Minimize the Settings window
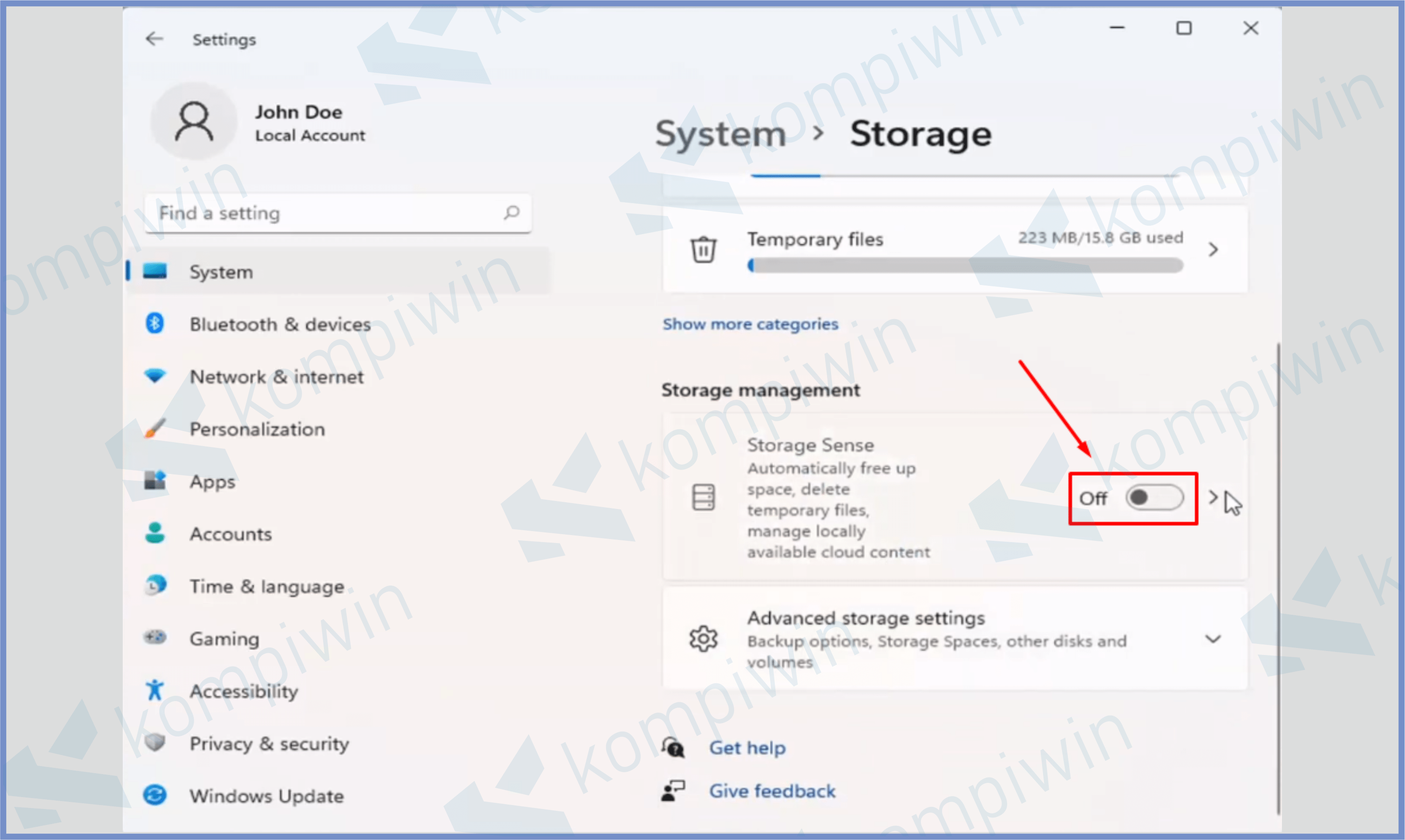 (1117, 28)
